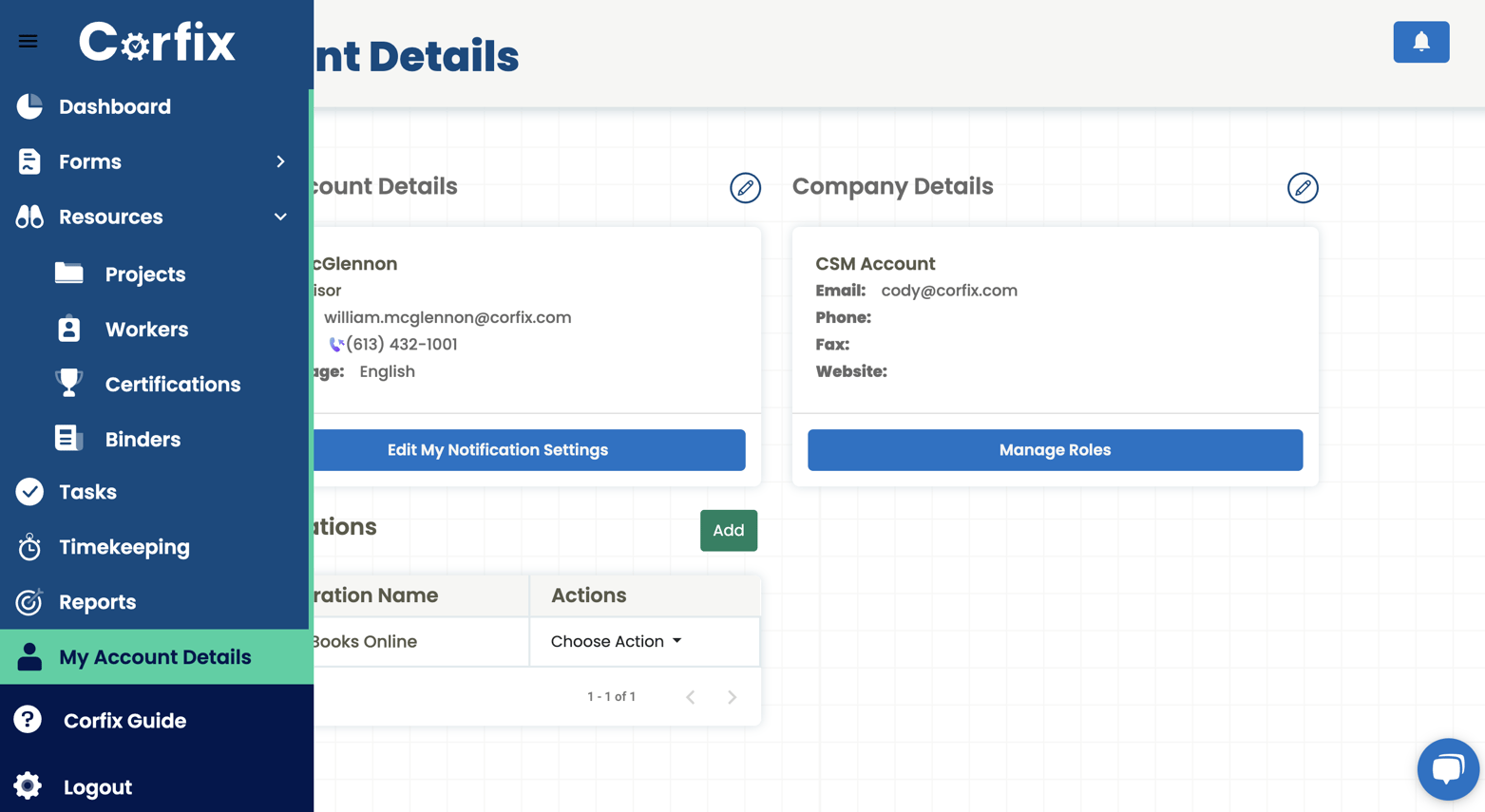Edit Account Details with the pencil icon

click(x=746, y=188)
